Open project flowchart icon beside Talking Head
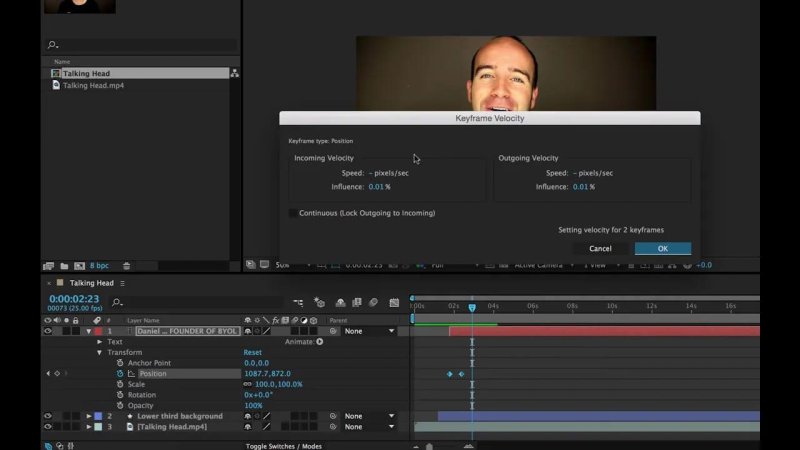 (x=234, y=73)
